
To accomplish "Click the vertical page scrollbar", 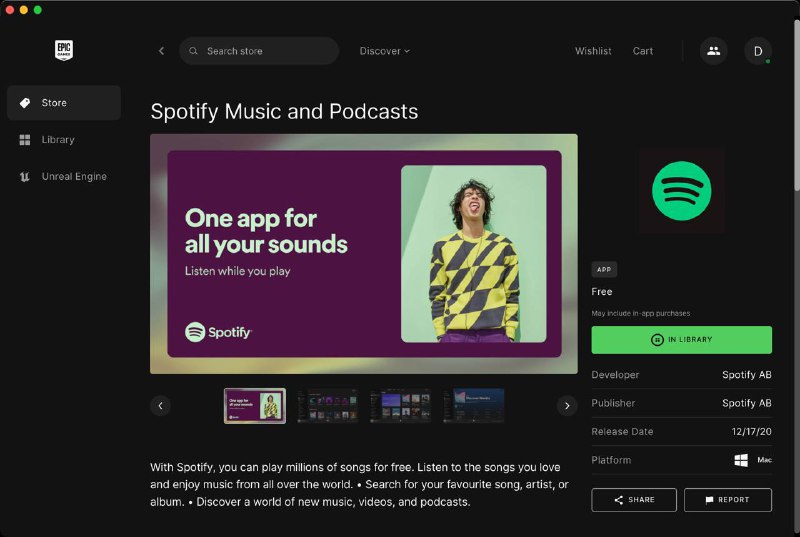I will [x=796, y=105].
